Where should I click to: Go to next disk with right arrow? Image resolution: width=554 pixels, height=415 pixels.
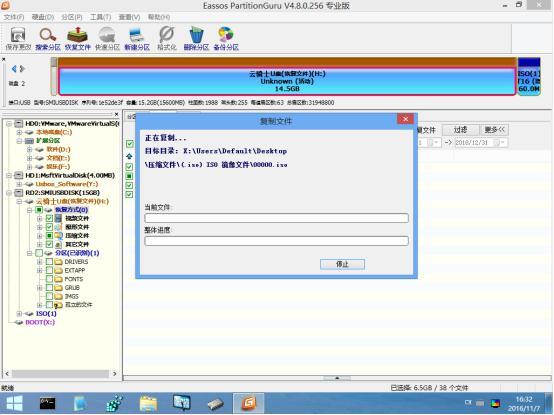coord(22,69)
